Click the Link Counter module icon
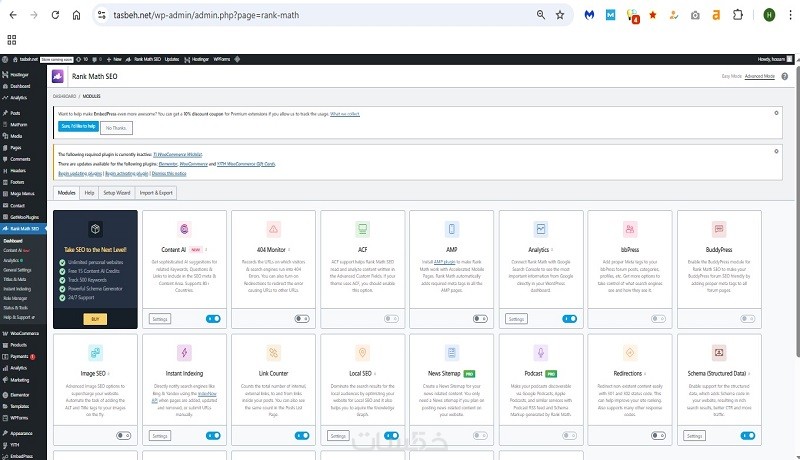The width and height of the screenshot is (800, 460). (273, 352)
